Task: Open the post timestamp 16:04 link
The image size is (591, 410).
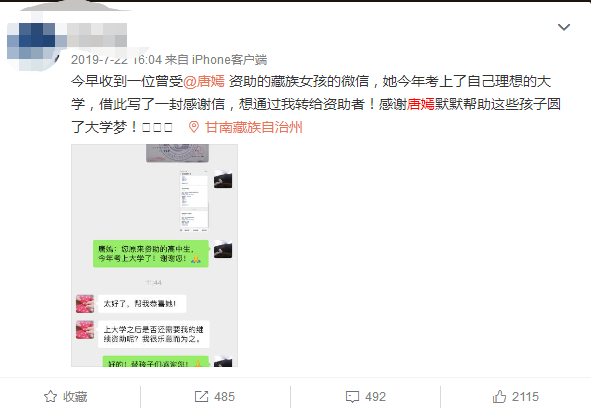Action: click(116, 60)
